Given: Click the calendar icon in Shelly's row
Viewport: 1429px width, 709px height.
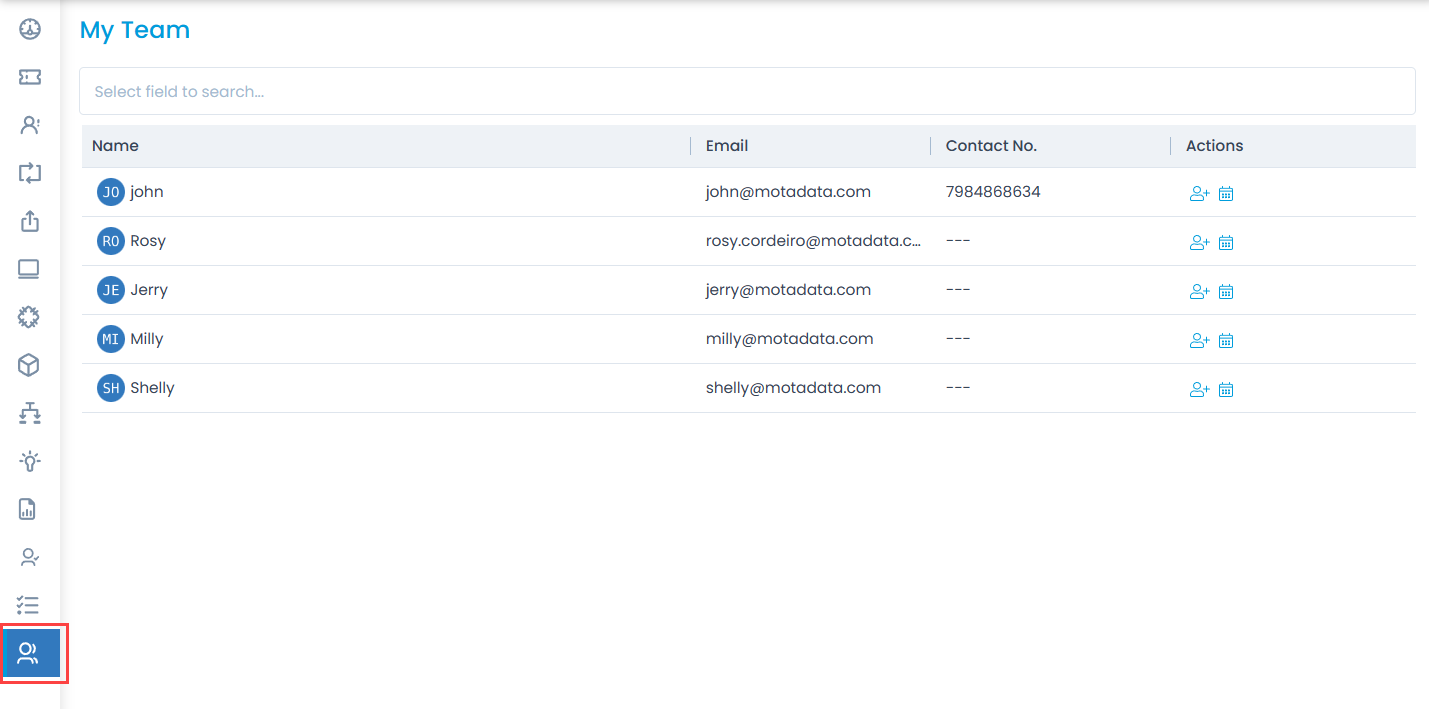Looking at the screenshot, I should (x=1226, y=390).
